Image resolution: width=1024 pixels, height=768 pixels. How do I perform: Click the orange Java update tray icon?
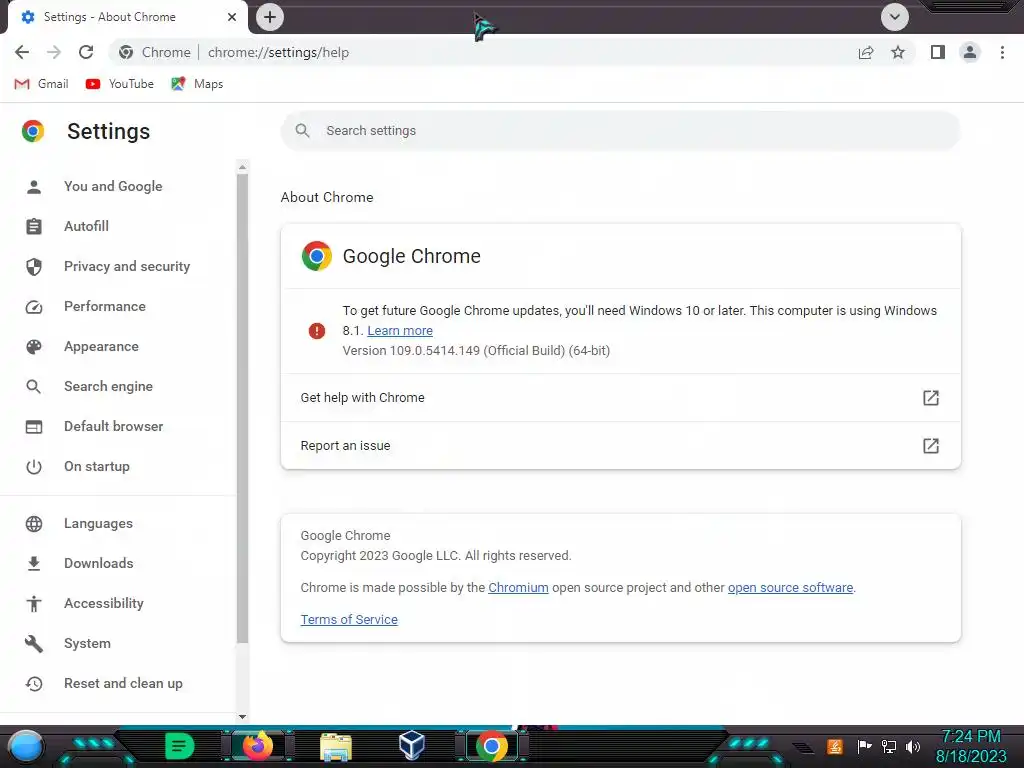tap(835, 746)
